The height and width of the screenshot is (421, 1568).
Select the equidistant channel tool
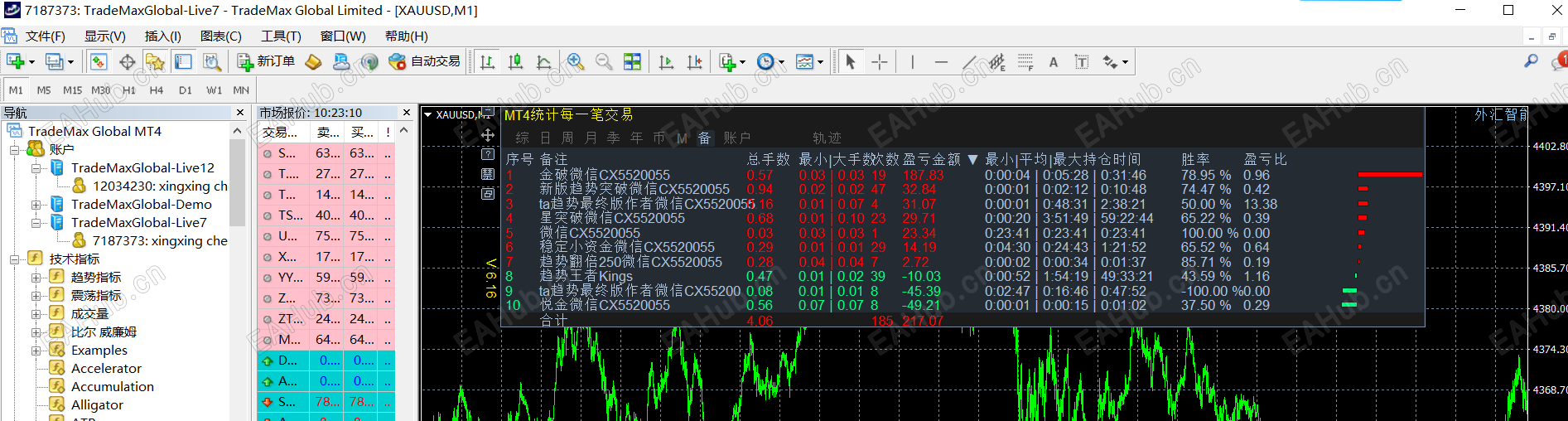(997, 62)
